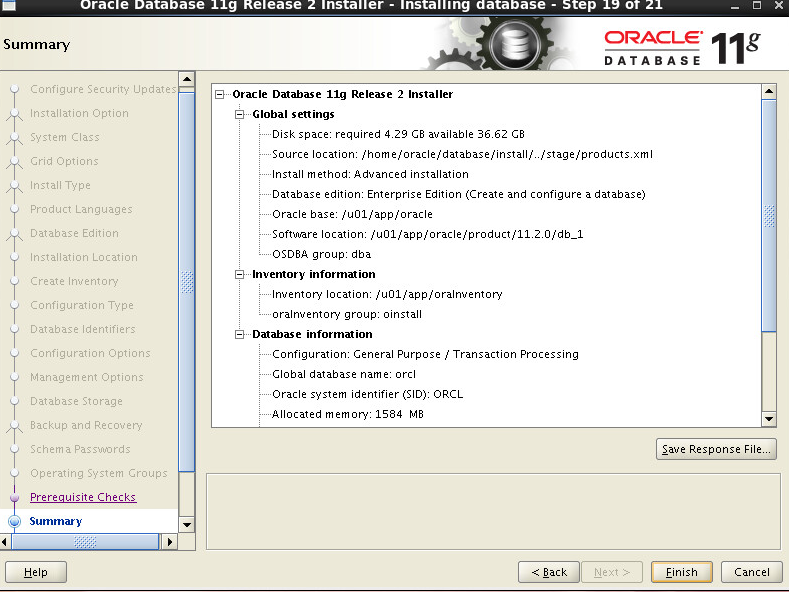
Task: Select Install method: Advanced installation row
Action: pos(370,174)
